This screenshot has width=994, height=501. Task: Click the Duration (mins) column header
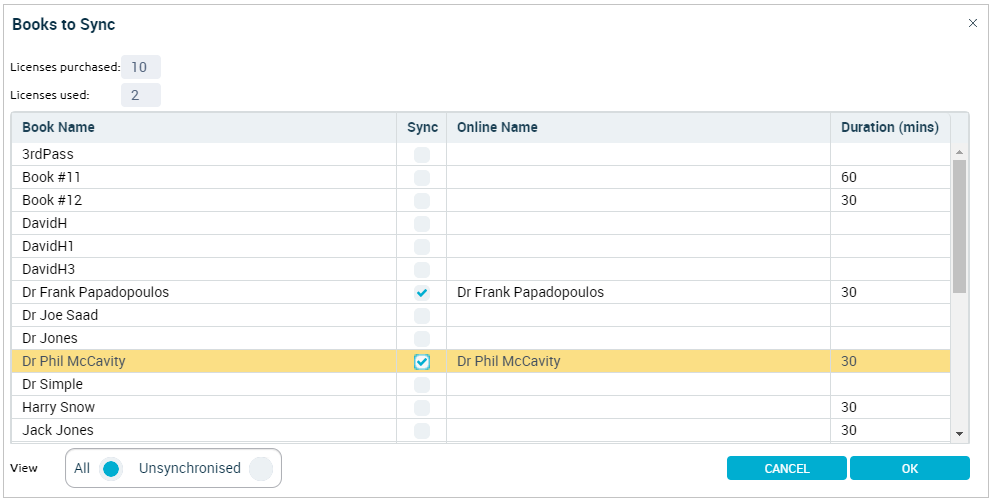[x=890, y=127]
